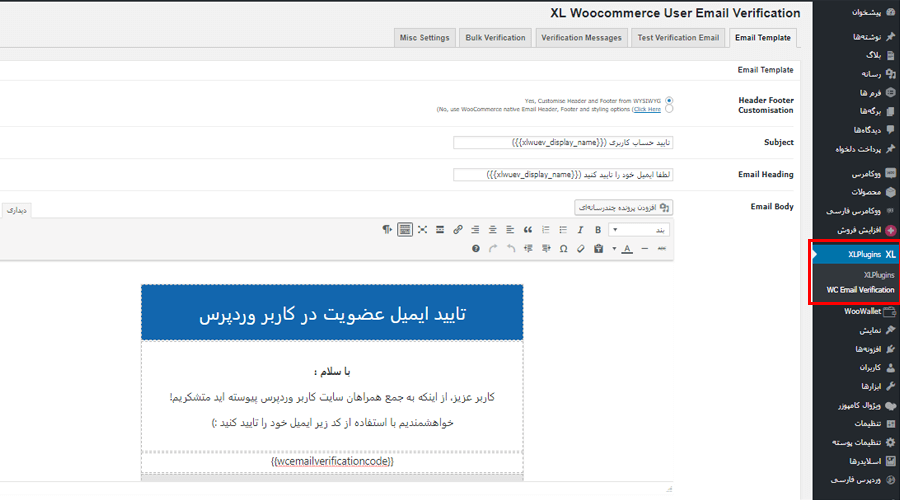Image resolution: width=900 pixels, height=500 pixels.
Task: Select 'Yes, Customise Header and Footer from WYSIWYG'
Action: click(x=669, y=100)
